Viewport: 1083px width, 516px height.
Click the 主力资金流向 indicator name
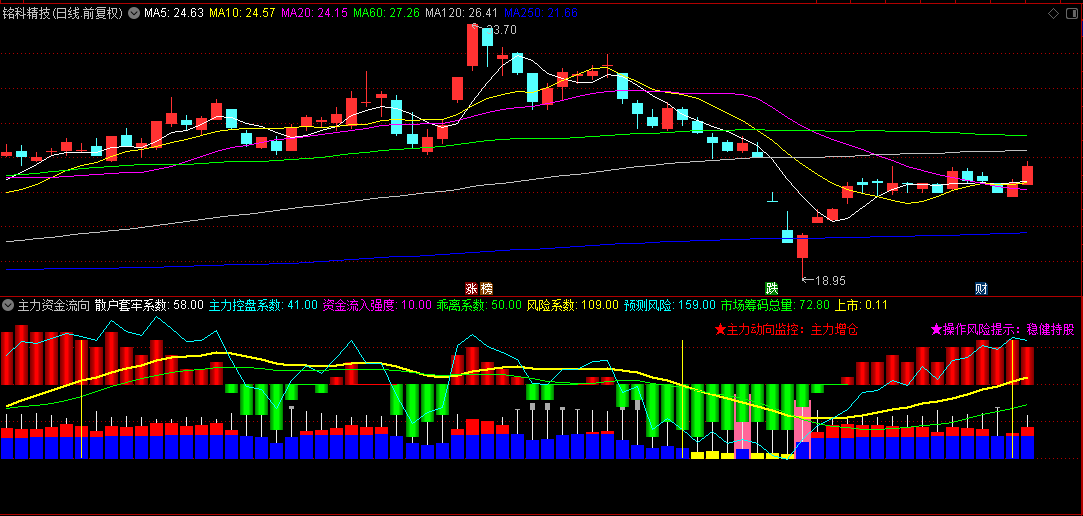pyautogui.click(x=53, y=305)
